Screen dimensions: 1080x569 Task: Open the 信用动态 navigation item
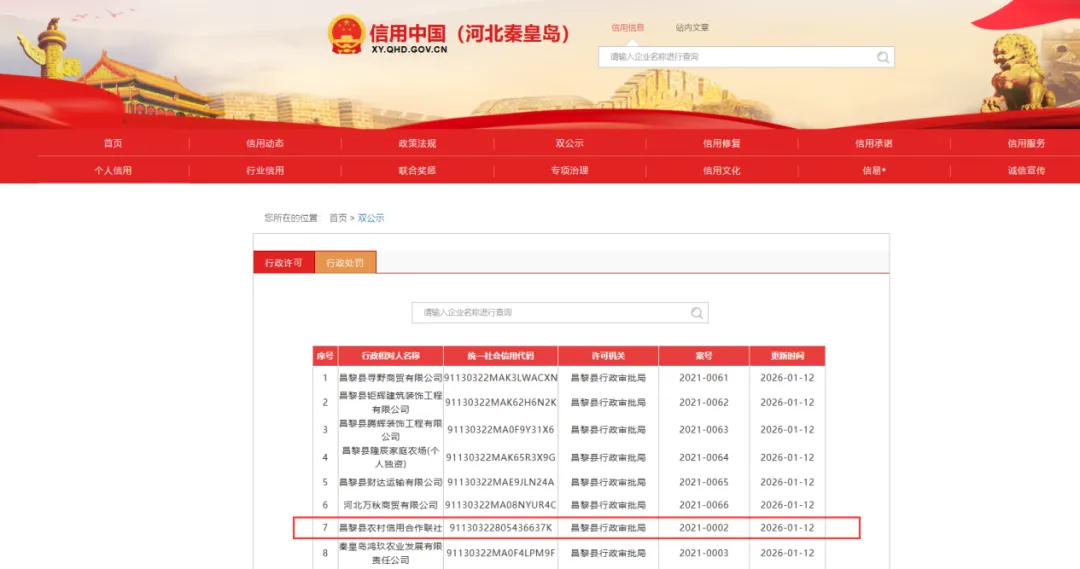(265, 143)
